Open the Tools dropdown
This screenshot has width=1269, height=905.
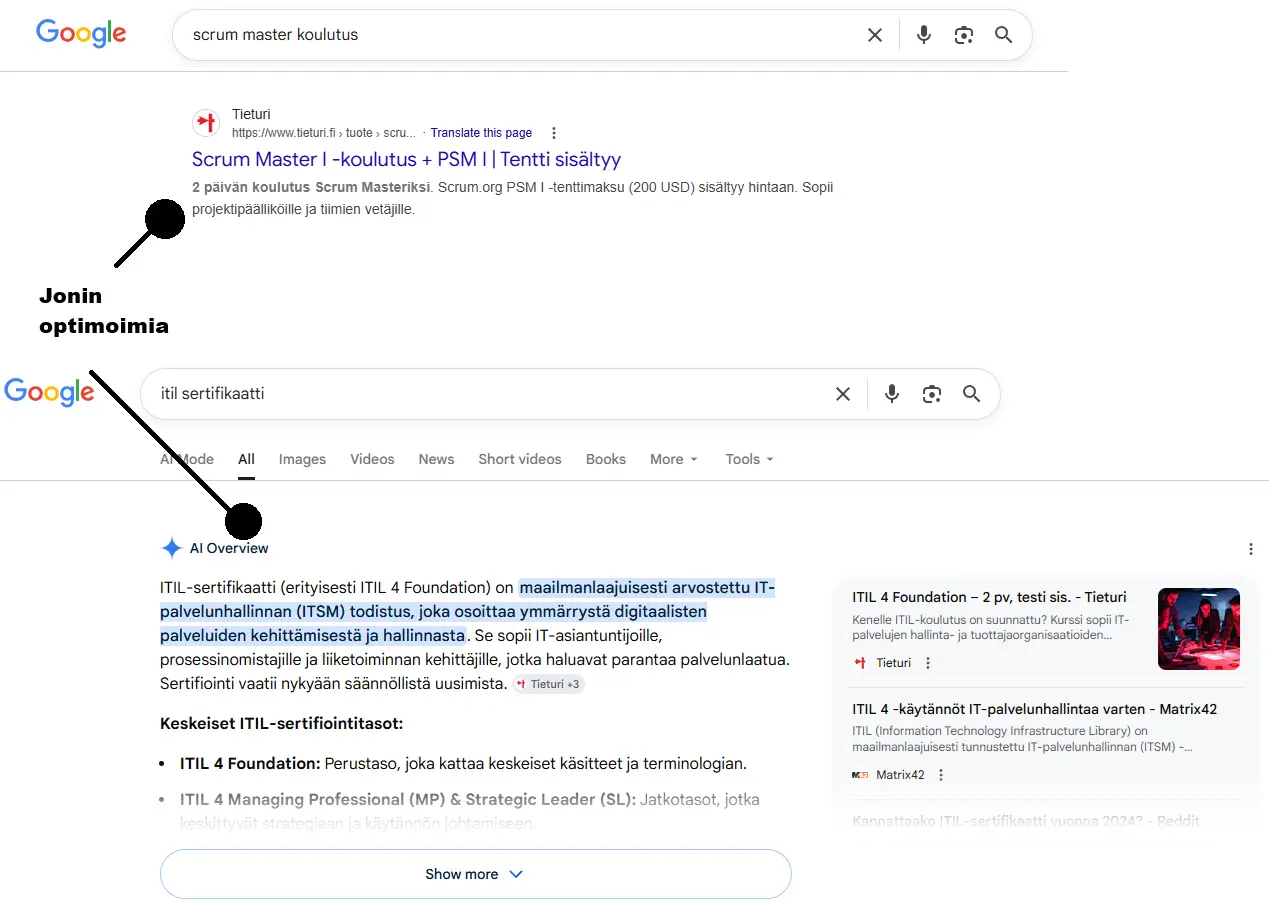tap(748, 459)
